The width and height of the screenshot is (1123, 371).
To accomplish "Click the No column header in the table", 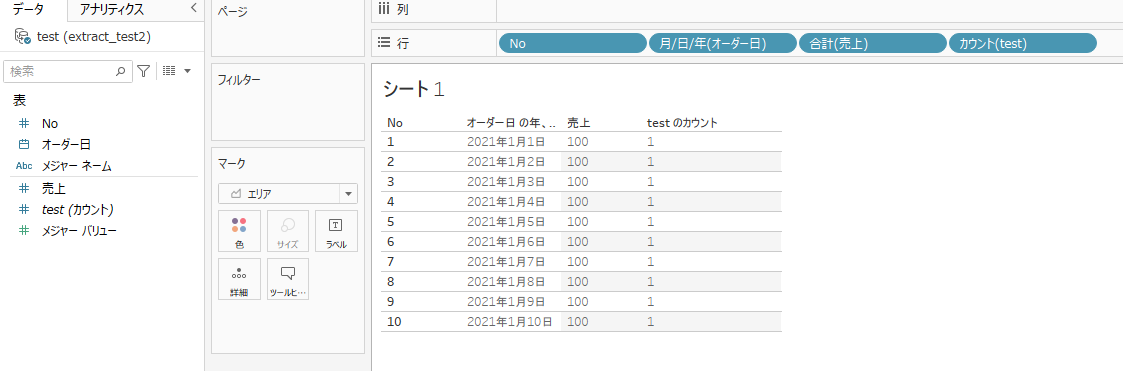I will click(395, 122).
